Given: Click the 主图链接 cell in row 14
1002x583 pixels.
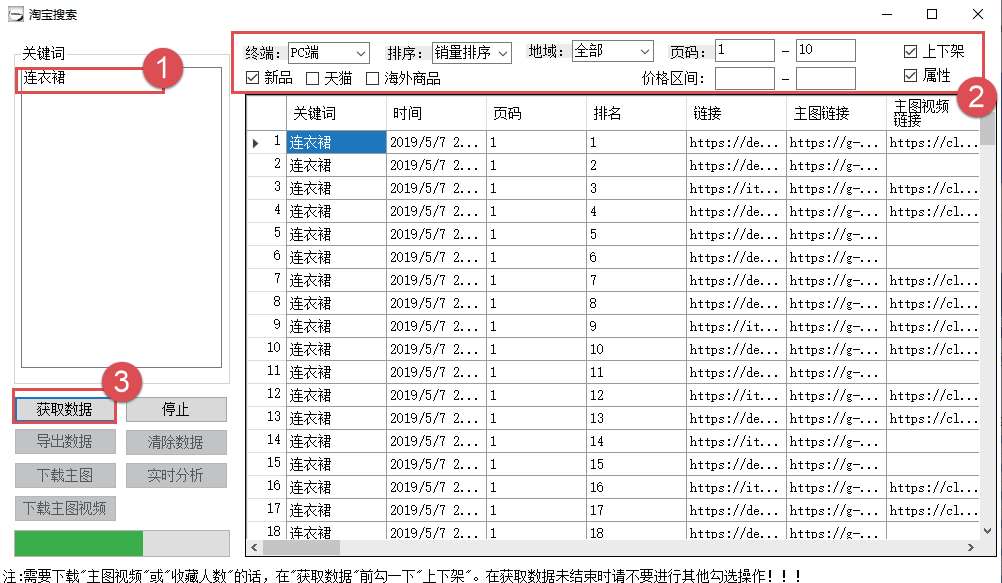Looking at the screenshot, I should click(837, 442).
